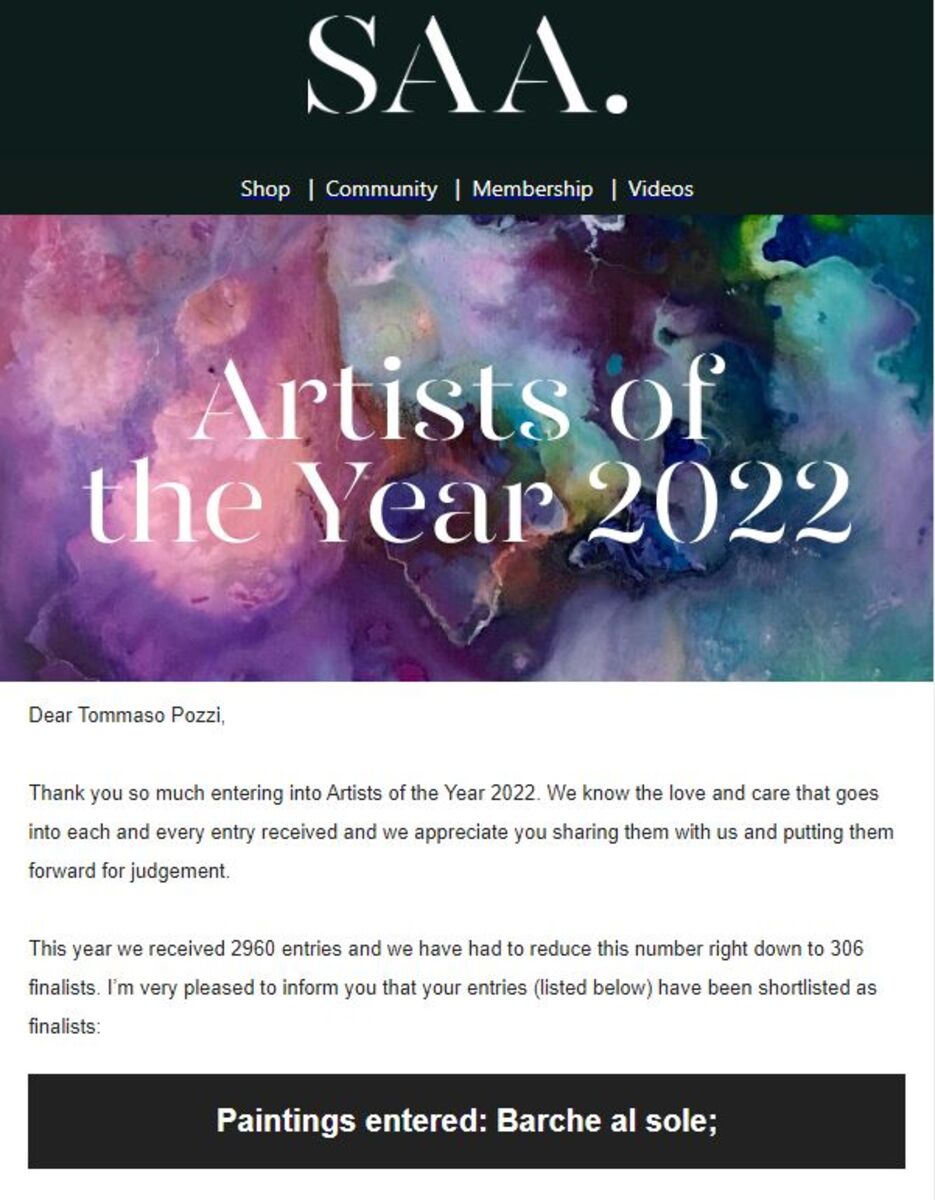Select the Videos navigation link

[x=660, y=189]
